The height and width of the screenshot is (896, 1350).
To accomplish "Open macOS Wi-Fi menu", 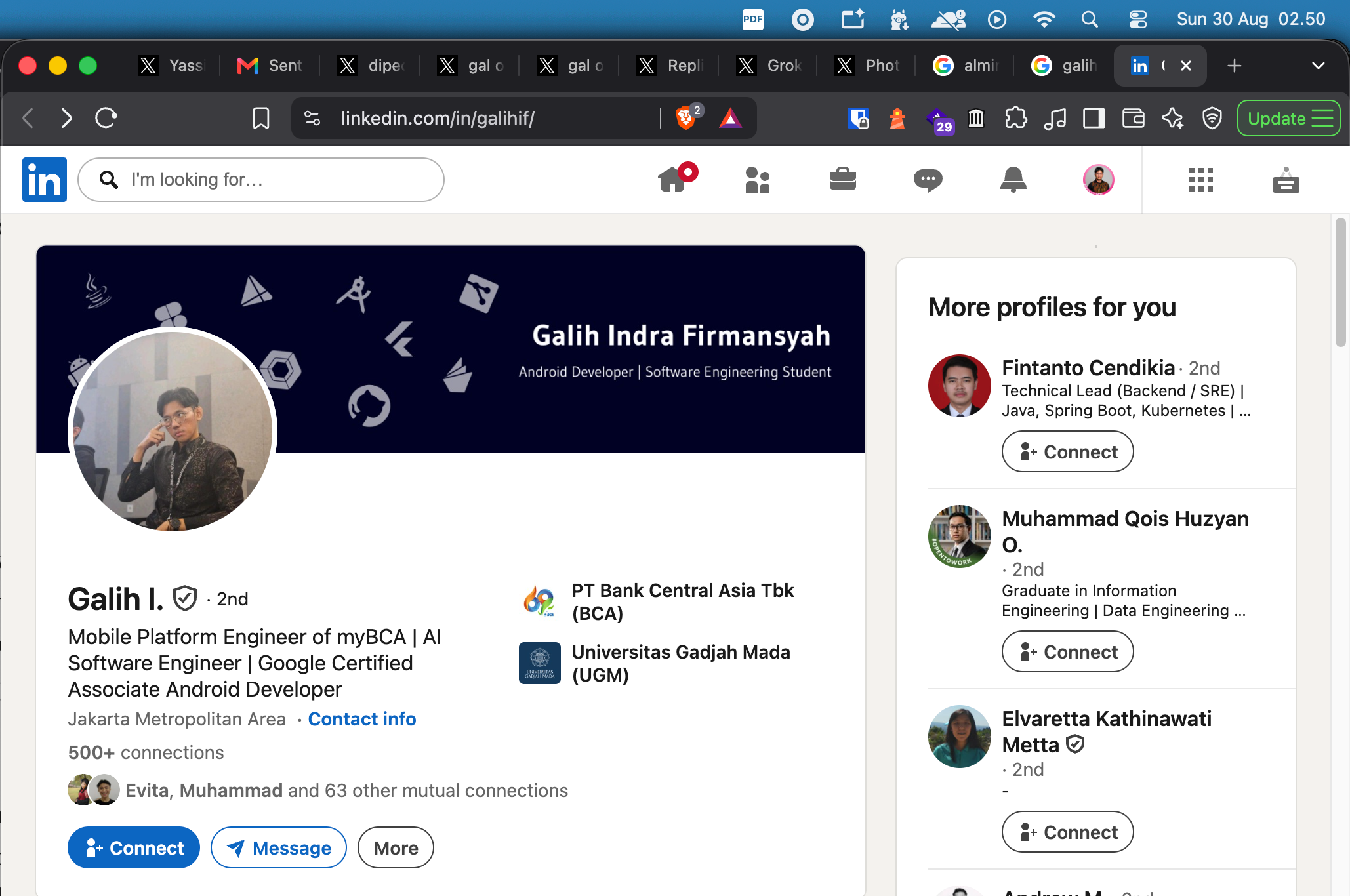I will click(x=1044, y=20).
